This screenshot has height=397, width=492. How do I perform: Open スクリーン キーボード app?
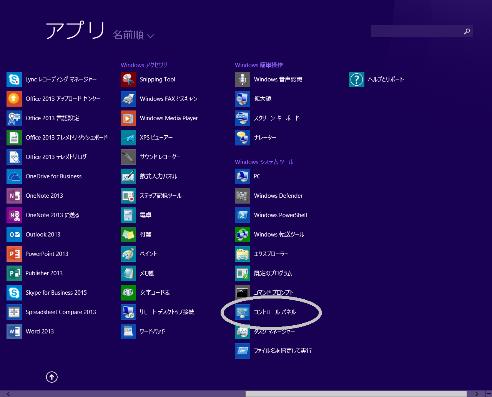point(268,118)
